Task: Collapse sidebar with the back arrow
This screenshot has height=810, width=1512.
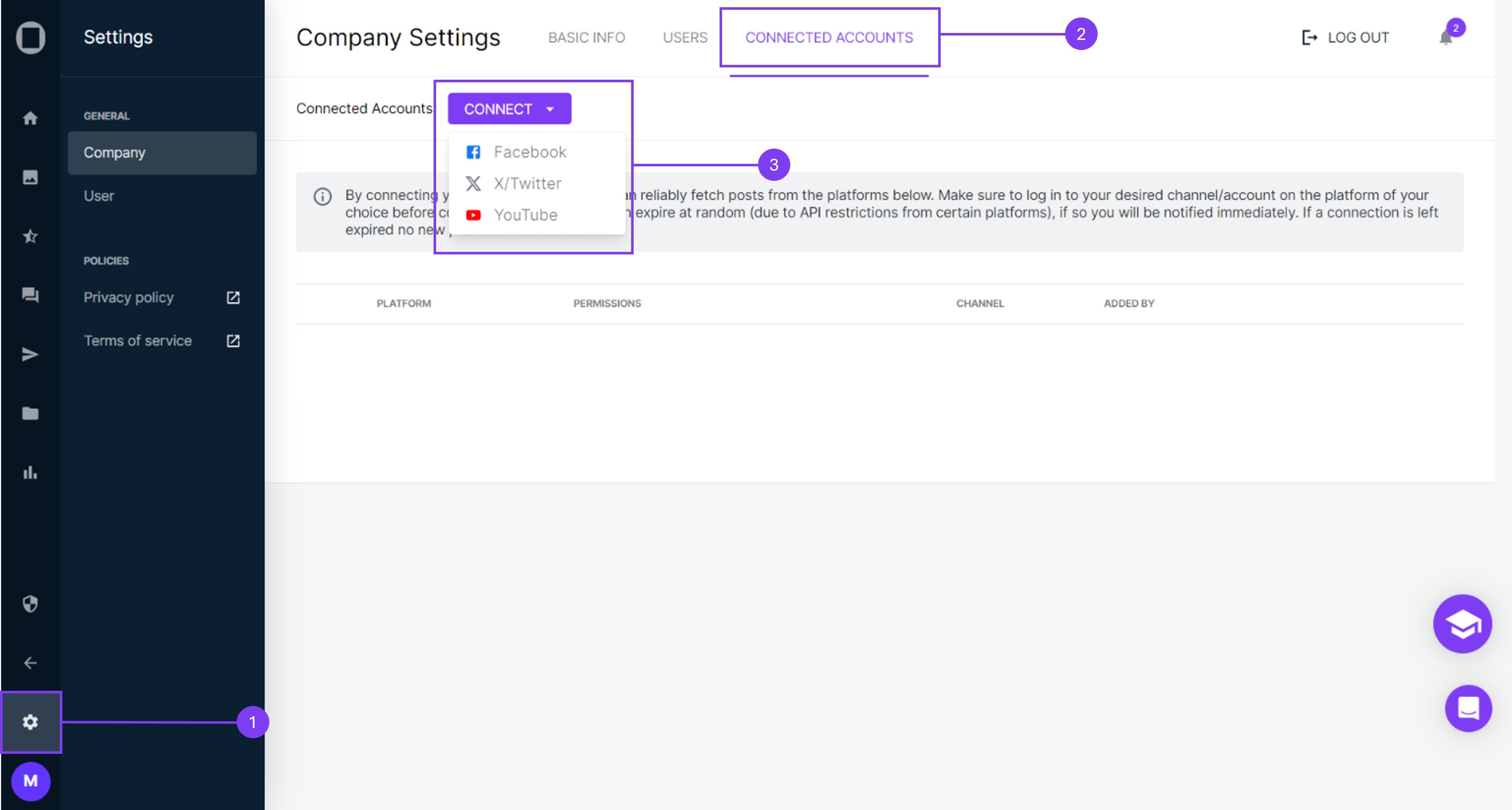Action: [30, 662]
